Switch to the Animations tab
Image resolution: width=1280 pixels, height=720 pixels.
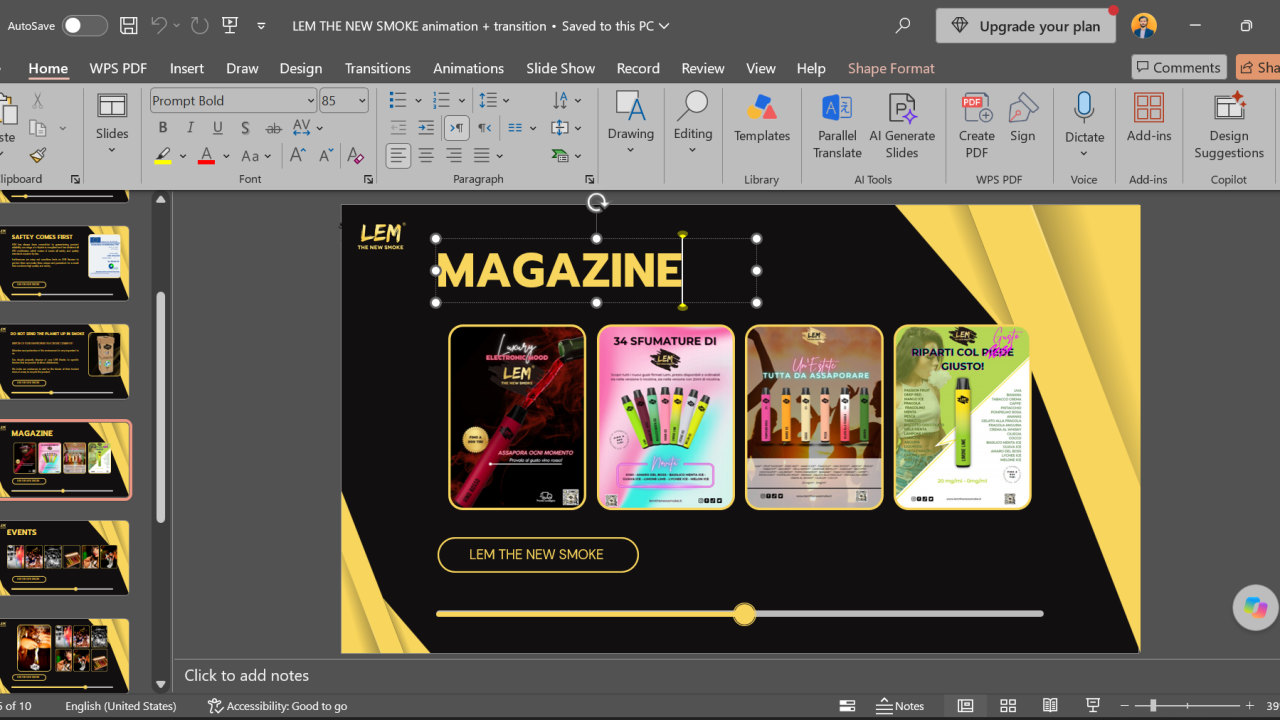tap(468, 68)
